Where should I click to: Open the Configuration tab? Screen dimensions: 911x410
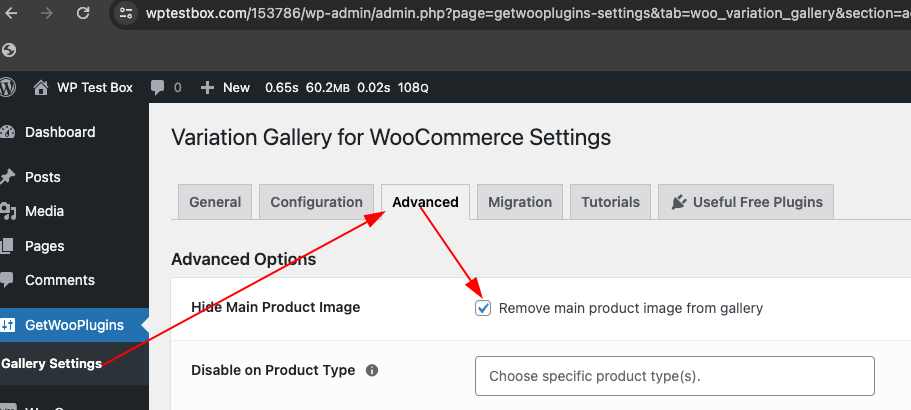316,202
